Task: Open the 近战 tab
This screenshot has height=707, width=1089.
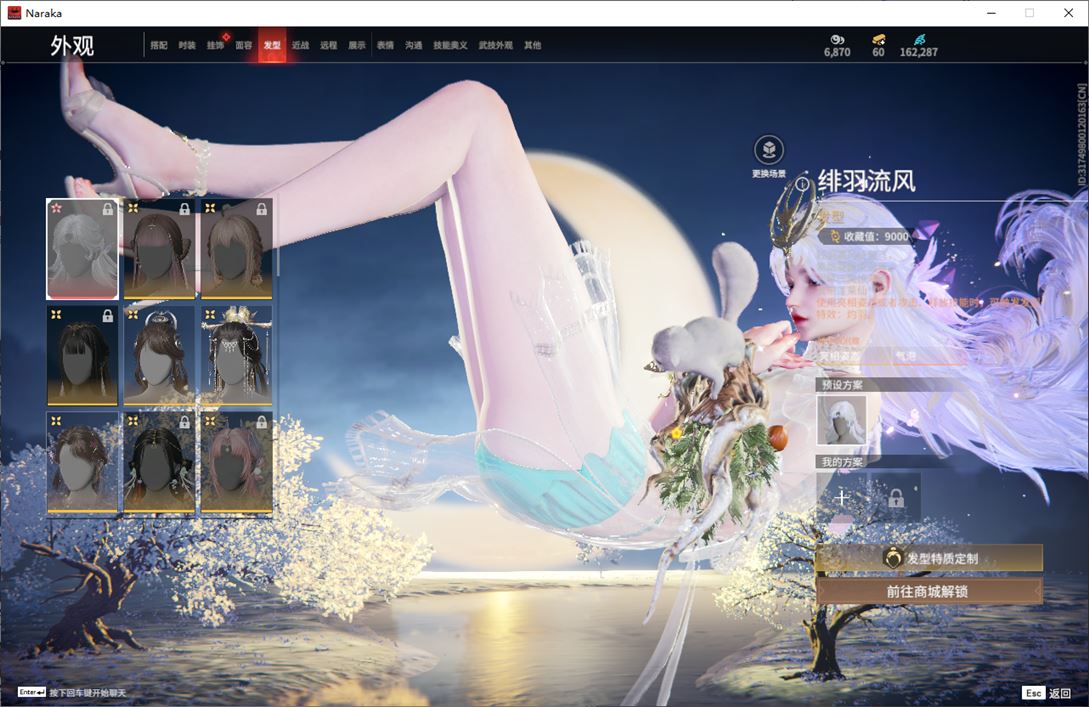Action: pos(300,45)
